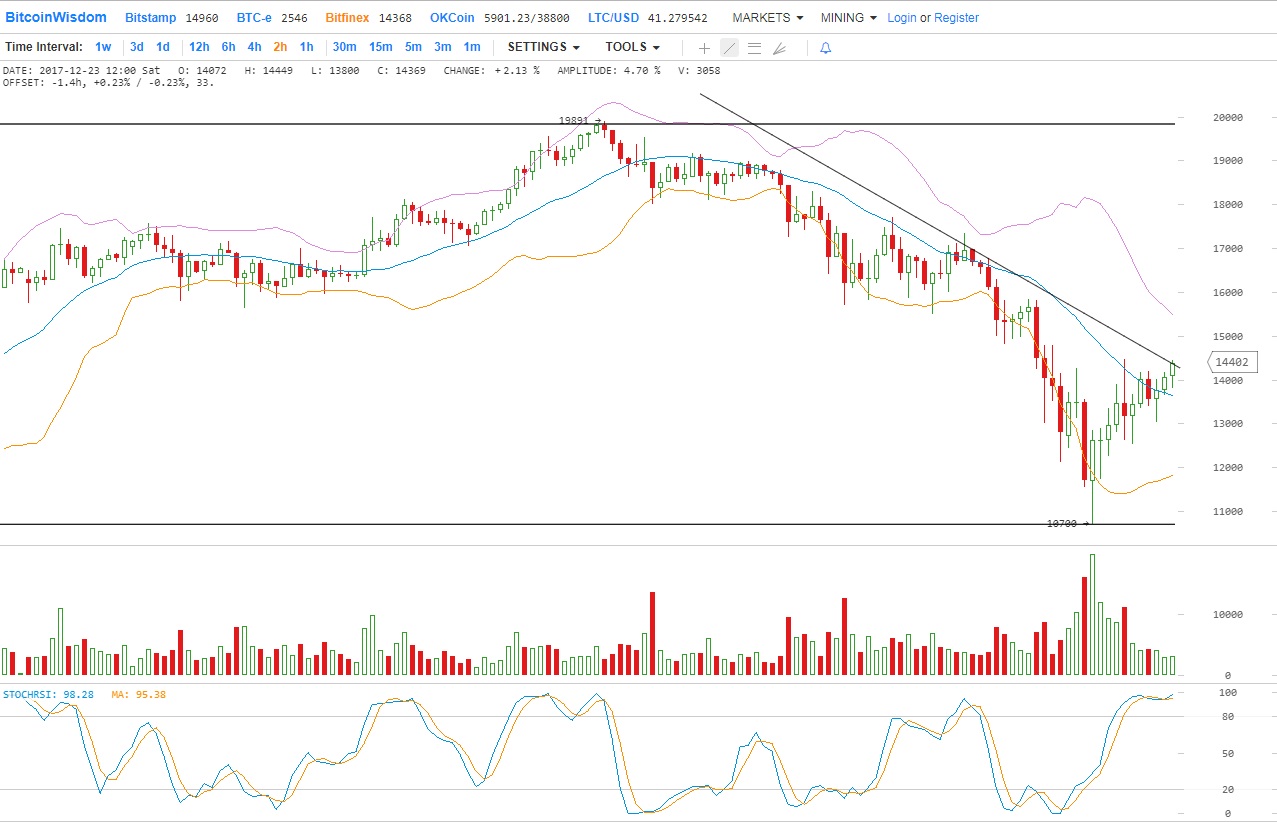Choose the 3m time interval

443,47
